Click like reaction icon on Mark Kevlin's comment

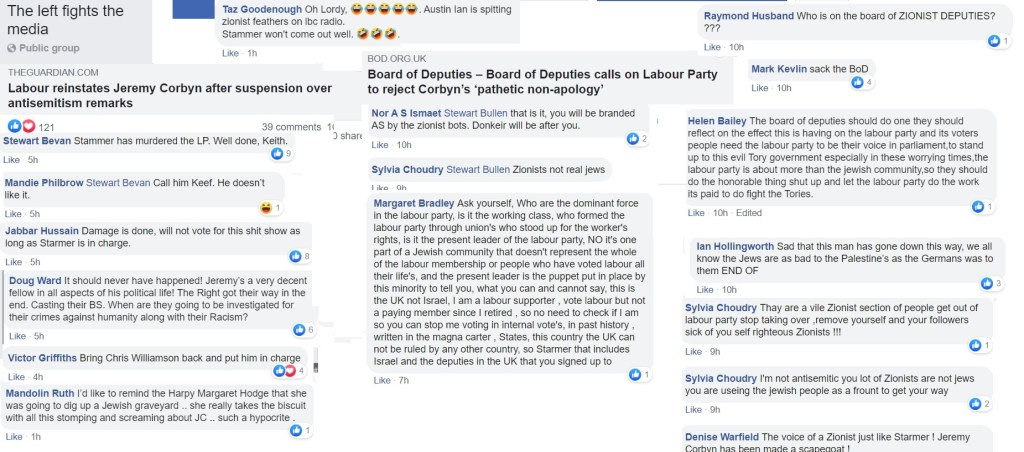click(859, 82)
